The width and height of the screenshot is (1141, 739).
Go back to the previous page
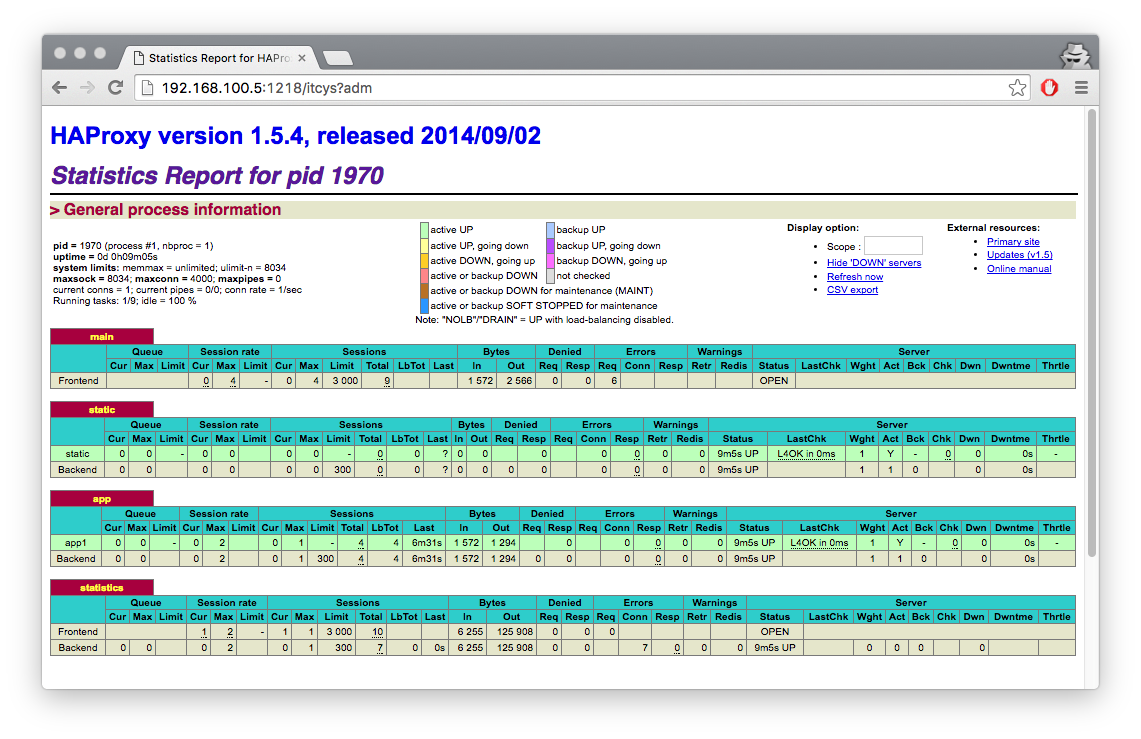[x=60, y=88]
